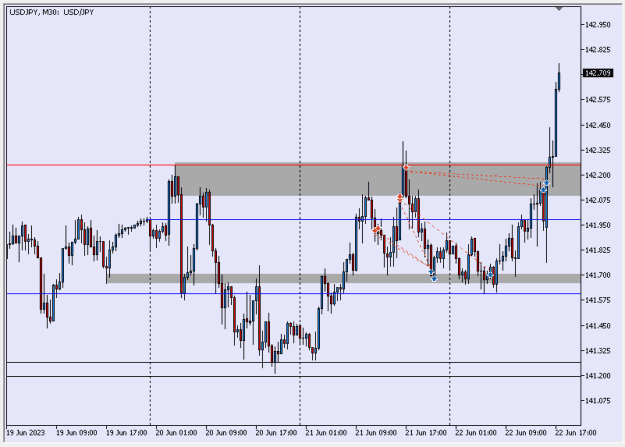Screen dimensions: 625x447
Task: Click the 142.450 price axis label
Action: coord(597,125)
